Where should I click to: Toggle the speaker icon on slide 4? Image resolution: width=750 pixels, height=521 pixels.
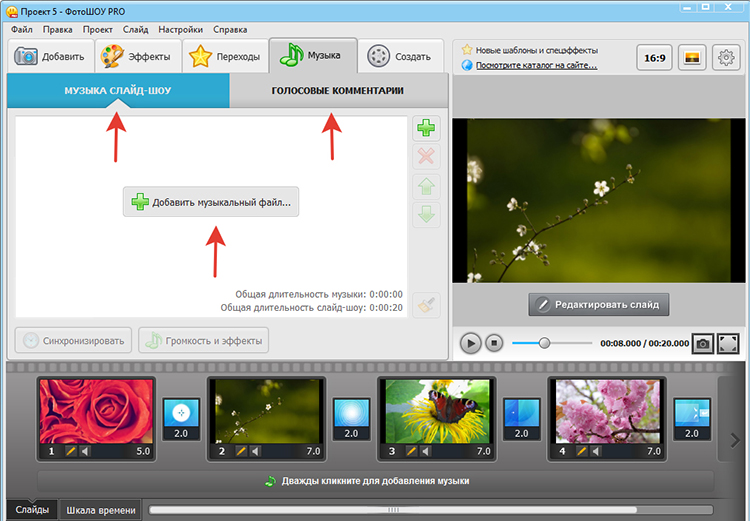coord(596,451)
